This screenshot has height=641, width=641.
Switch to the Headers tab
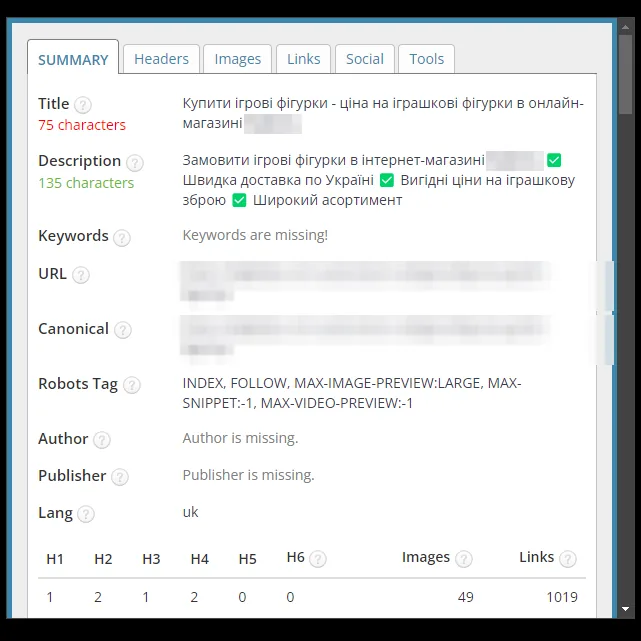coord(161,59)
